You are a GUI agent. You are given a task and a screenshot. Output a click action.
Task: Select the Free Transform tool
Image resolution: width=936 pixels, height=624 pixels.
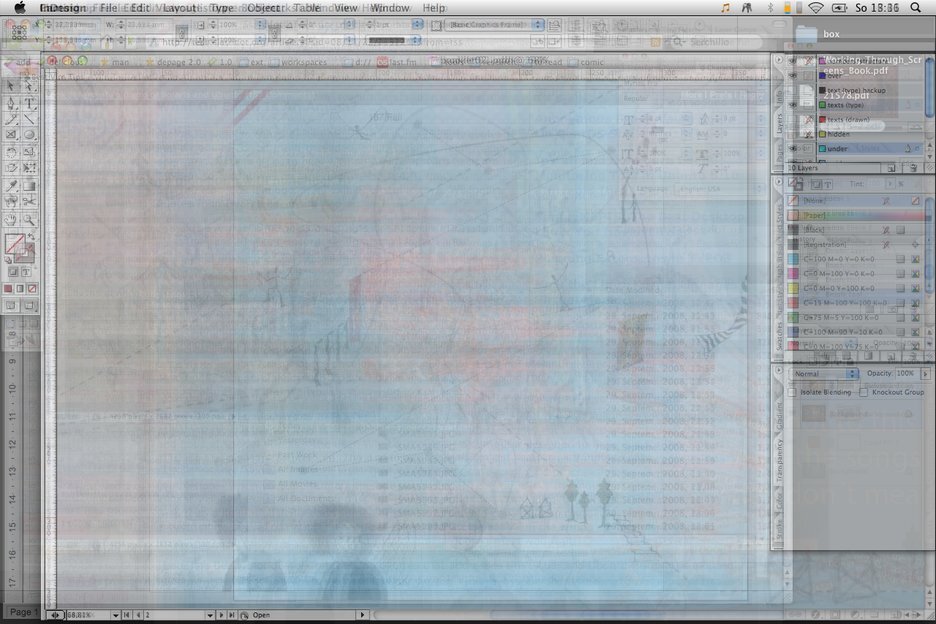pyautogui.click(x=29, y=168)
